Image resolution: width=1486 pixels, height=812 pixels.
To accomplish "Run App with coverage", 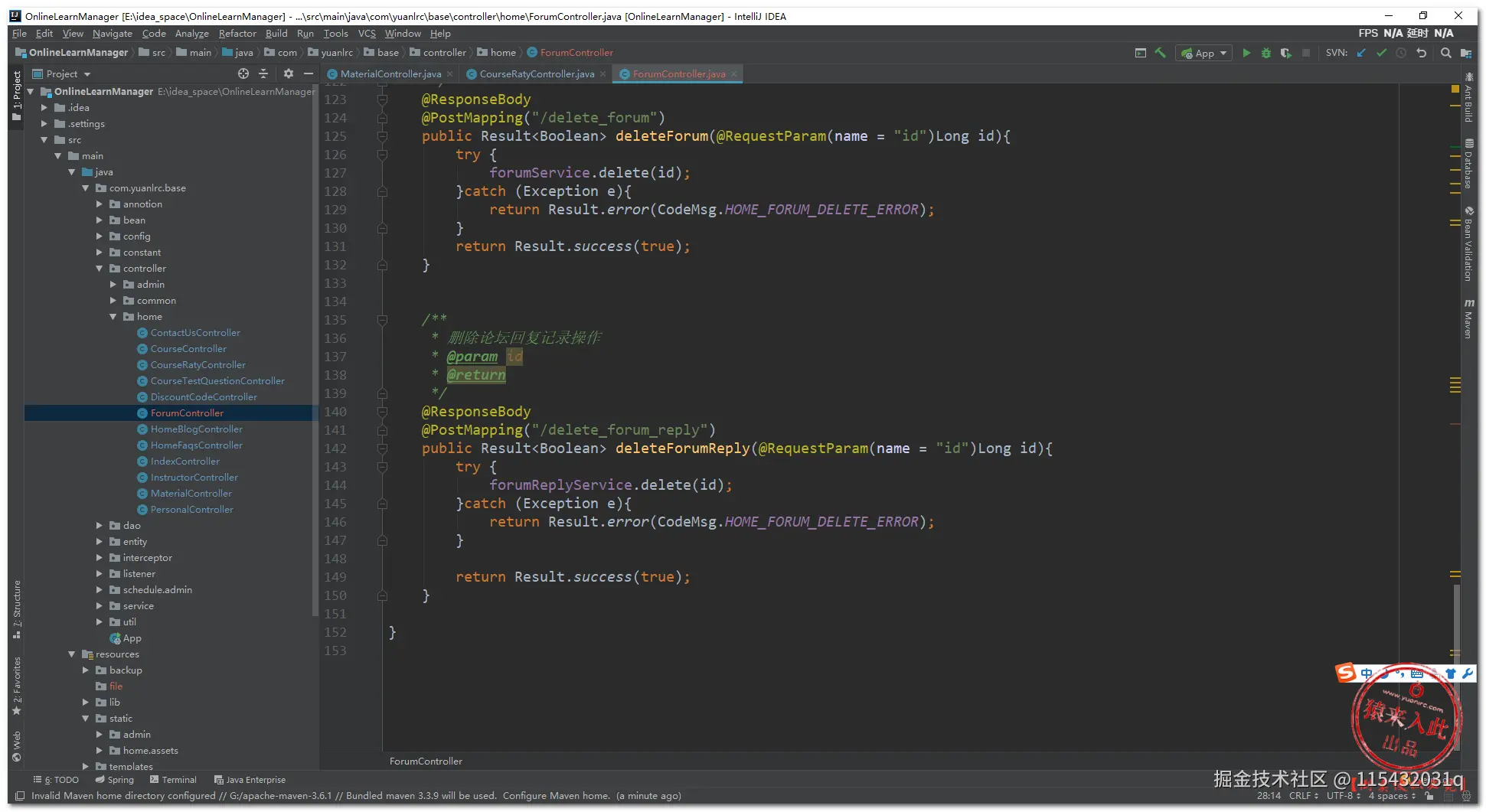I will [x=1286, y=53].
